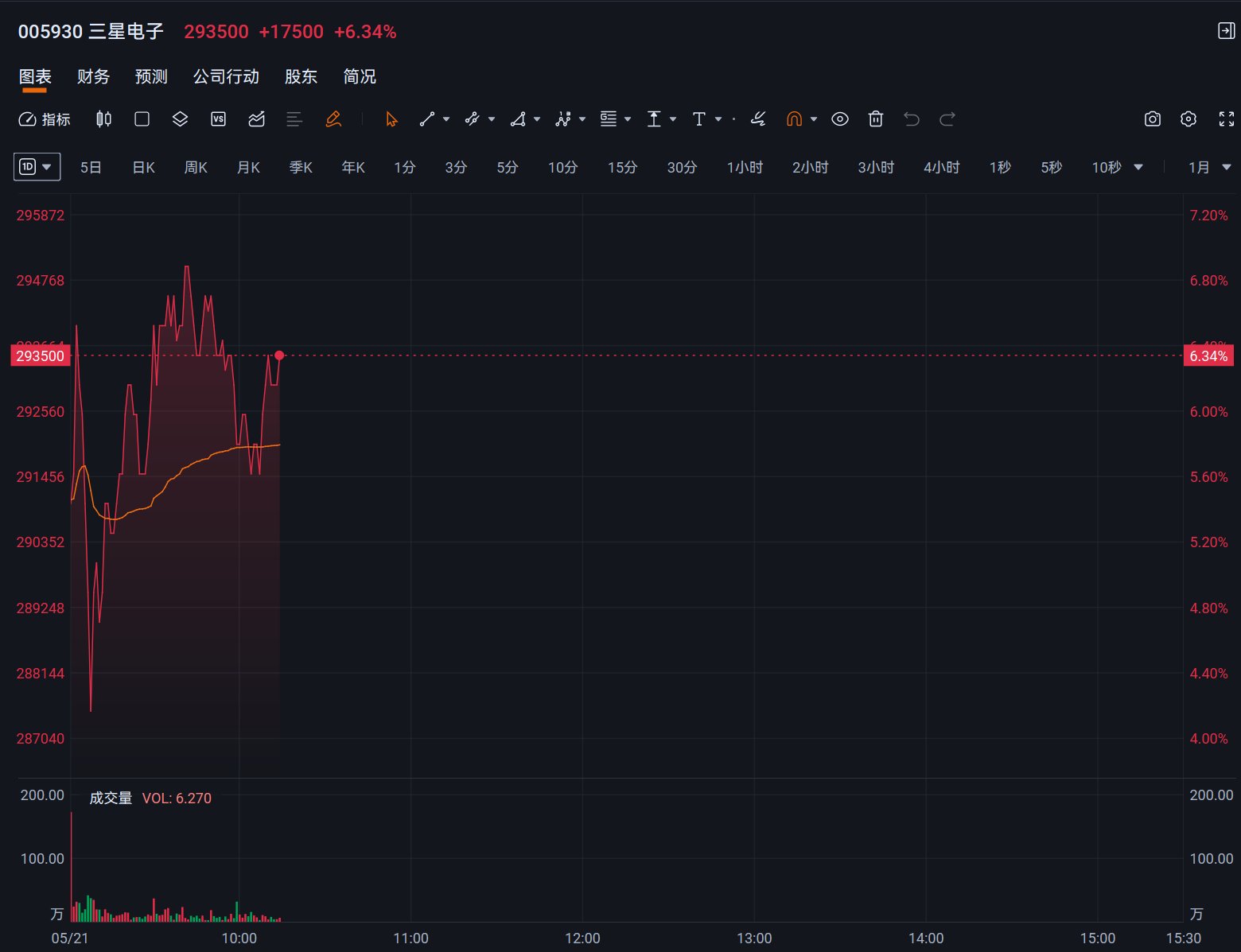Select the 日K interval

coord(143,167)
